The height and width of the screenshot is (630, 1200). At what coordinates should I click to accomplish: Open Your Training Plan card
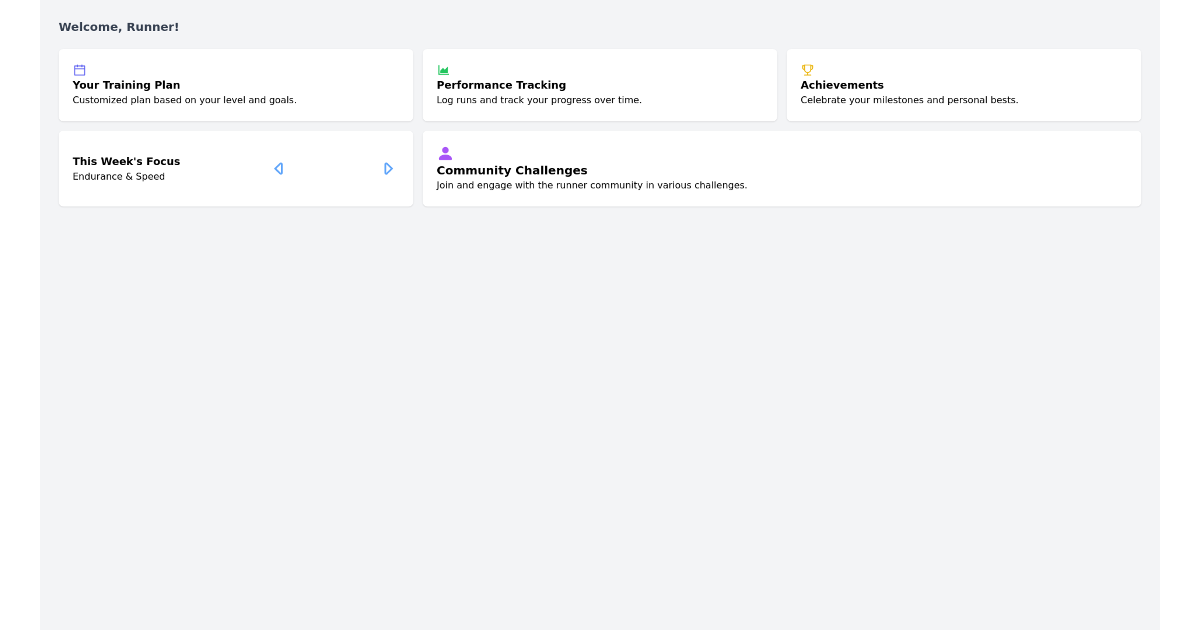tap(236, 85)
